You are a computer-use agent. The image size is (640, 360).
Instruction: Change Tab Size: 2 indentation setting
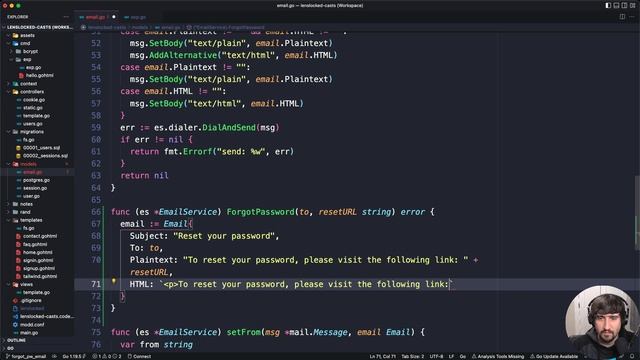(413, 356)
